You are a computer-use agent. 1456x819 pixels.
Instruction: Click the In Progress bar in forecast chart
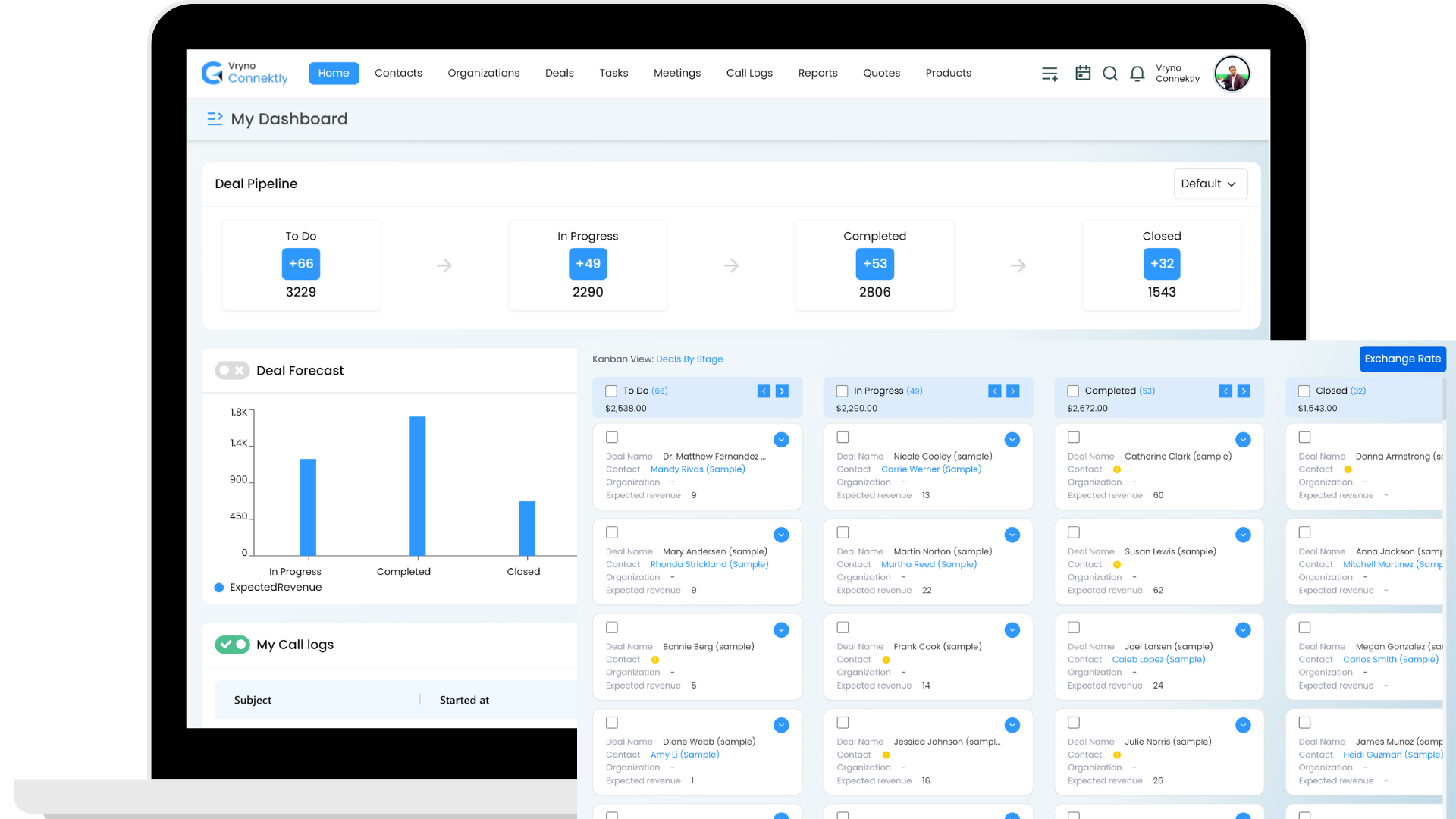(308, 507)
